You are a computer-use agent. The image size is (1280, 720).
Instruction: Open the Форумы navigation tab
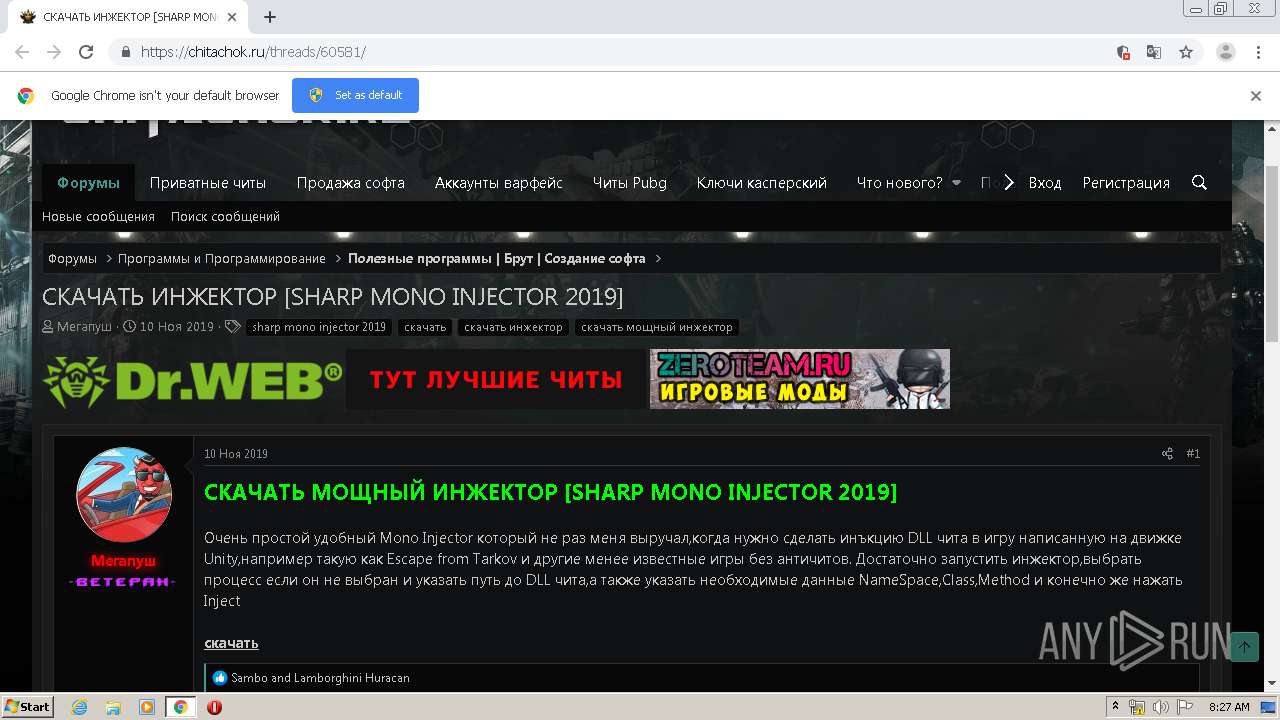click(x=88, y=183)
